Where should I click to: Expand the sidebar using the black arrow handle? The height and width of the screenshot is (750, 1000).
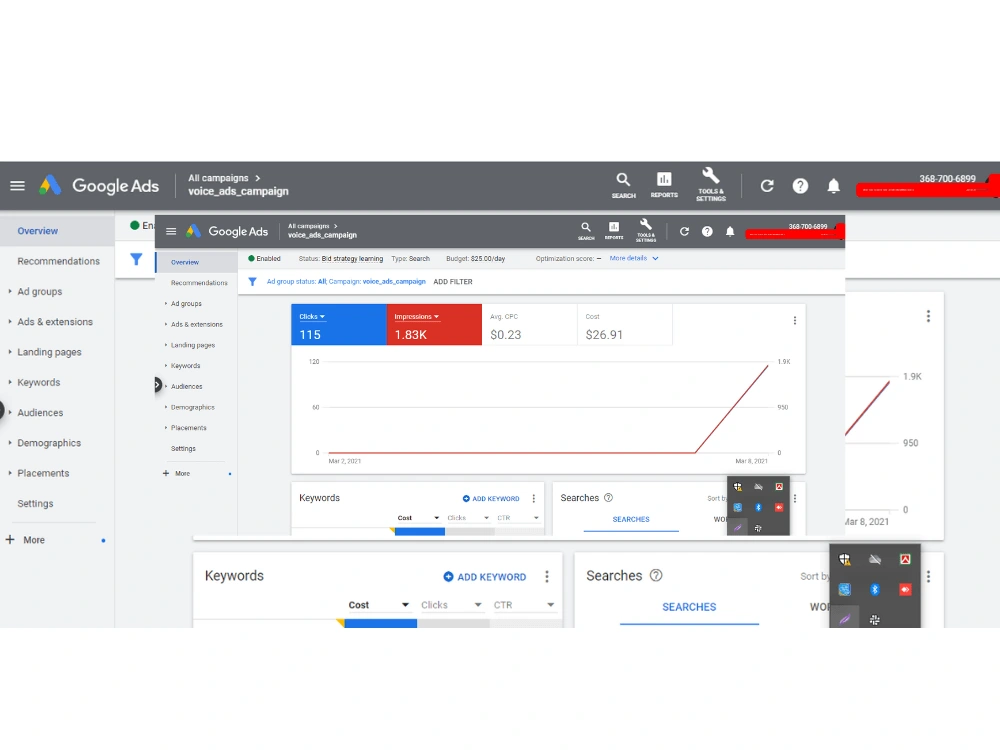(x=158, y=385)
